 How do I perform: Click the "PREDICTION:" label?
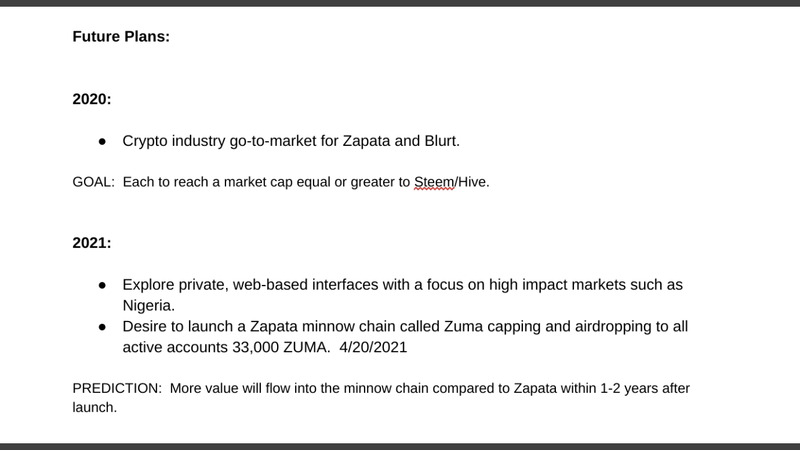point(117,388)
